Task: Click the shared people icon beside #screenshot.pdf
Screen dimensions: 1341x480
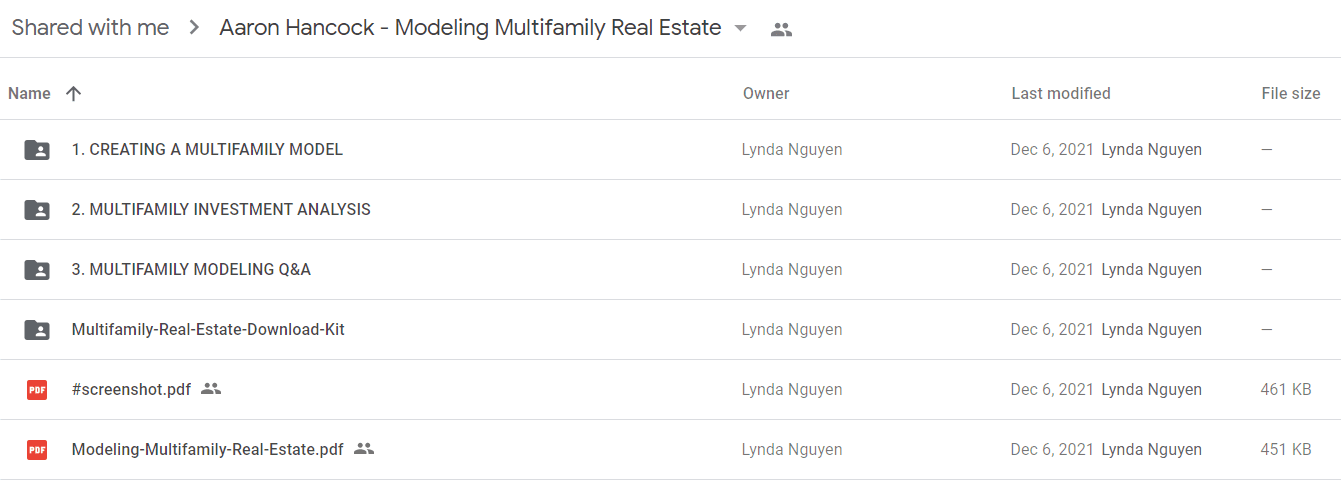Action: point(211,389)
